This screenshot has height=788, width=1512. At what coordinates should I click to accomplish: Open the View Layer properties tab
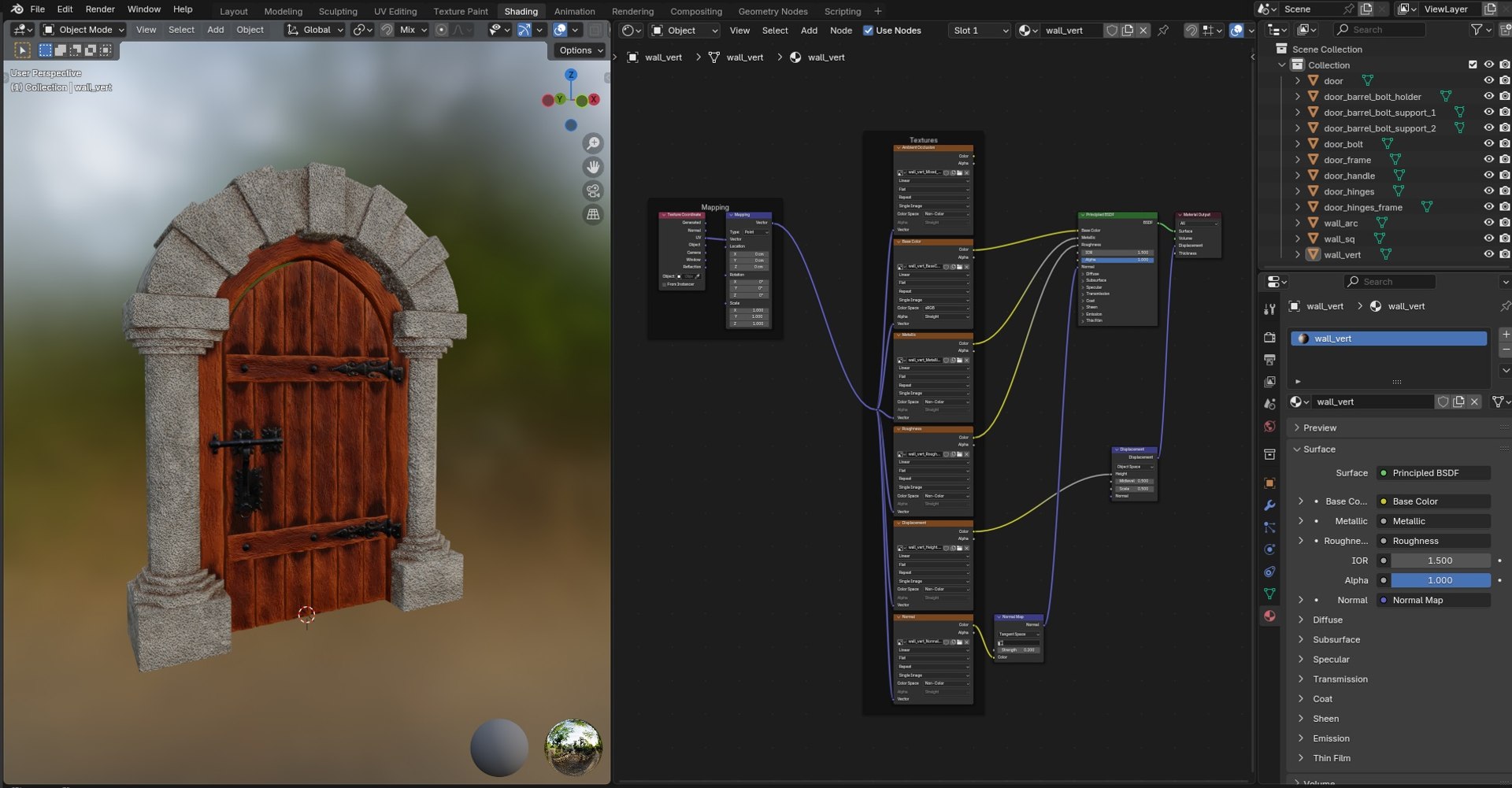pyautogui.click(x=1269, y=382)
